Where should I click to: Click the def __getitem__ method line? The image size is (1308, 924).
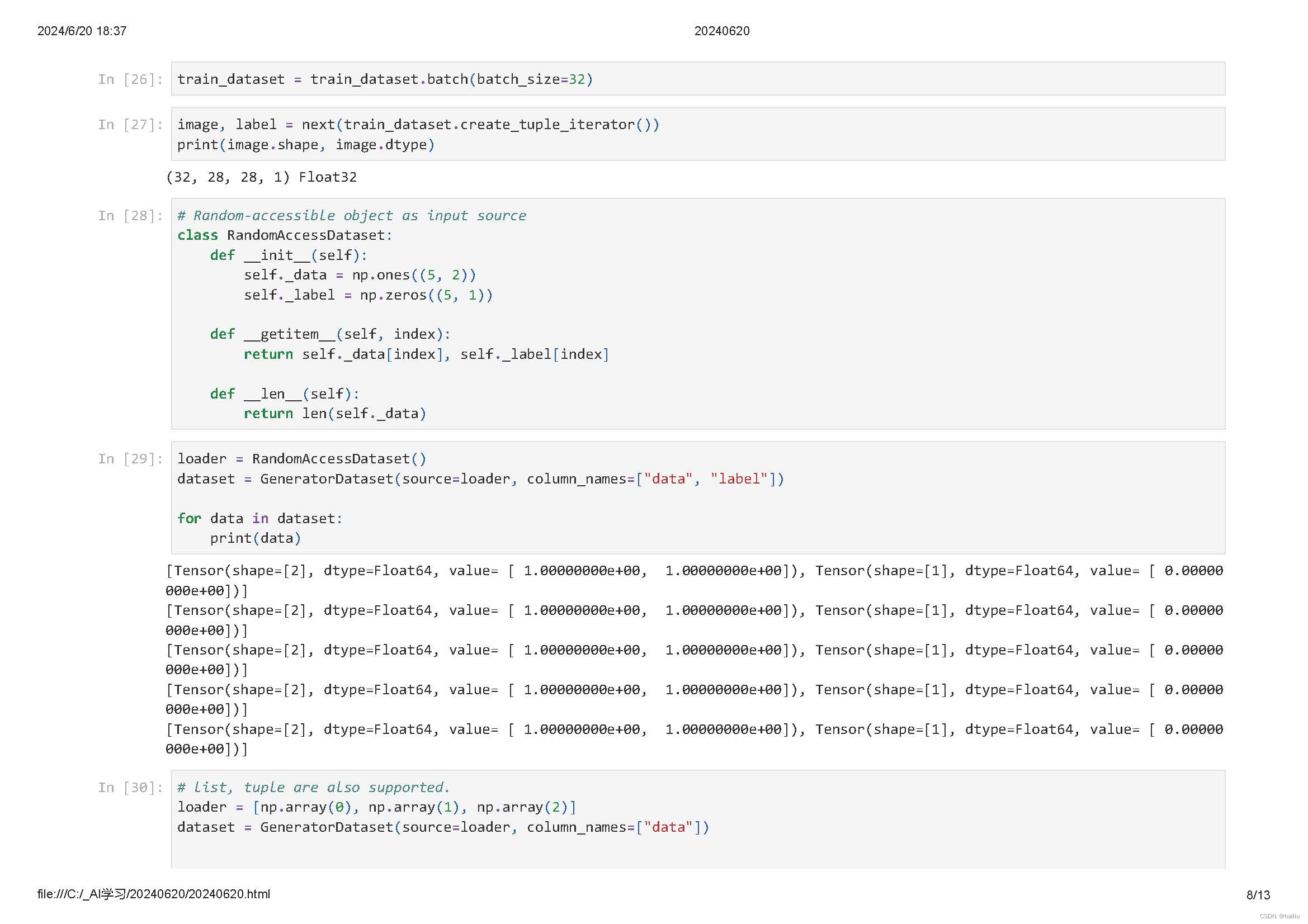click(330, 334)
